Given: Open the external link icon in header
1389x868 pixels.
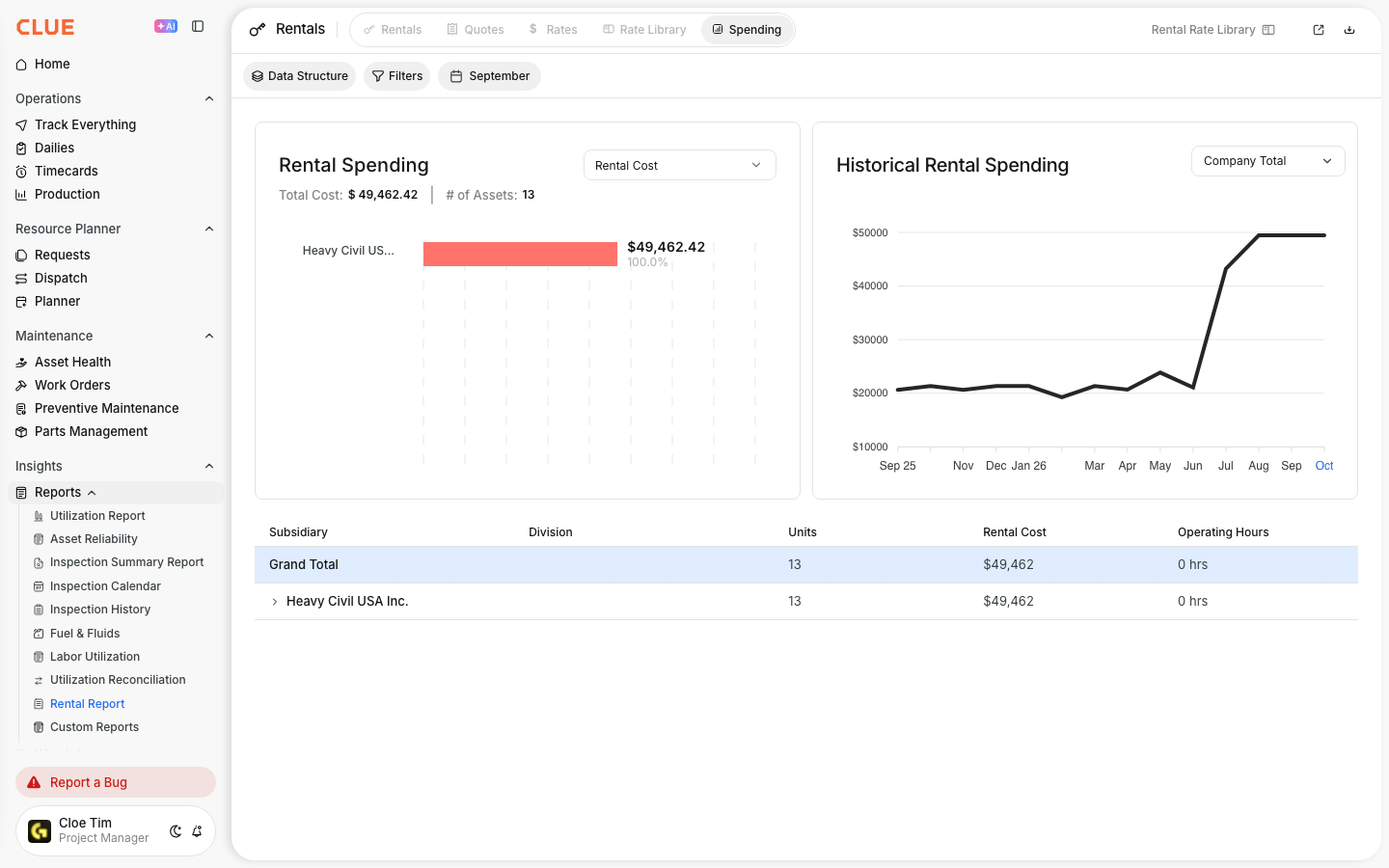Looking at the screenshot, I should 1319,30.
